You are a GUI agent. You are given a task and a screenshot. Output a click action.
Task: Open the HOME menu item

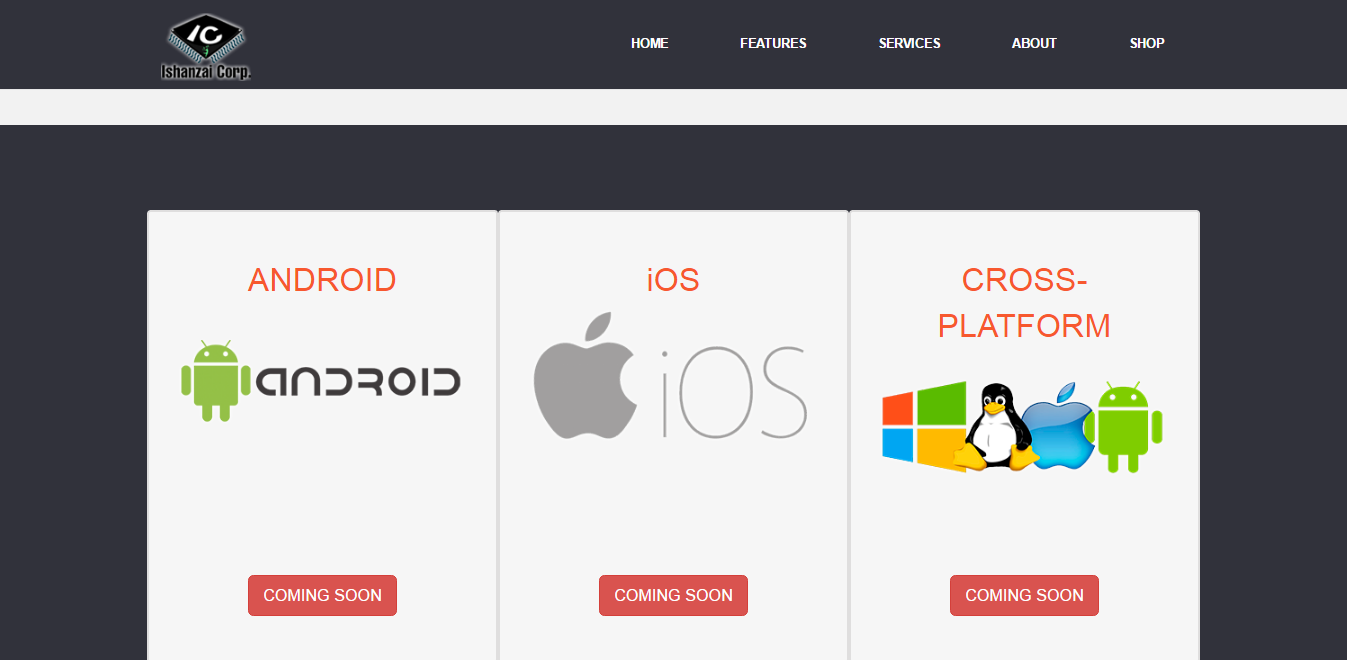point(650,43)
